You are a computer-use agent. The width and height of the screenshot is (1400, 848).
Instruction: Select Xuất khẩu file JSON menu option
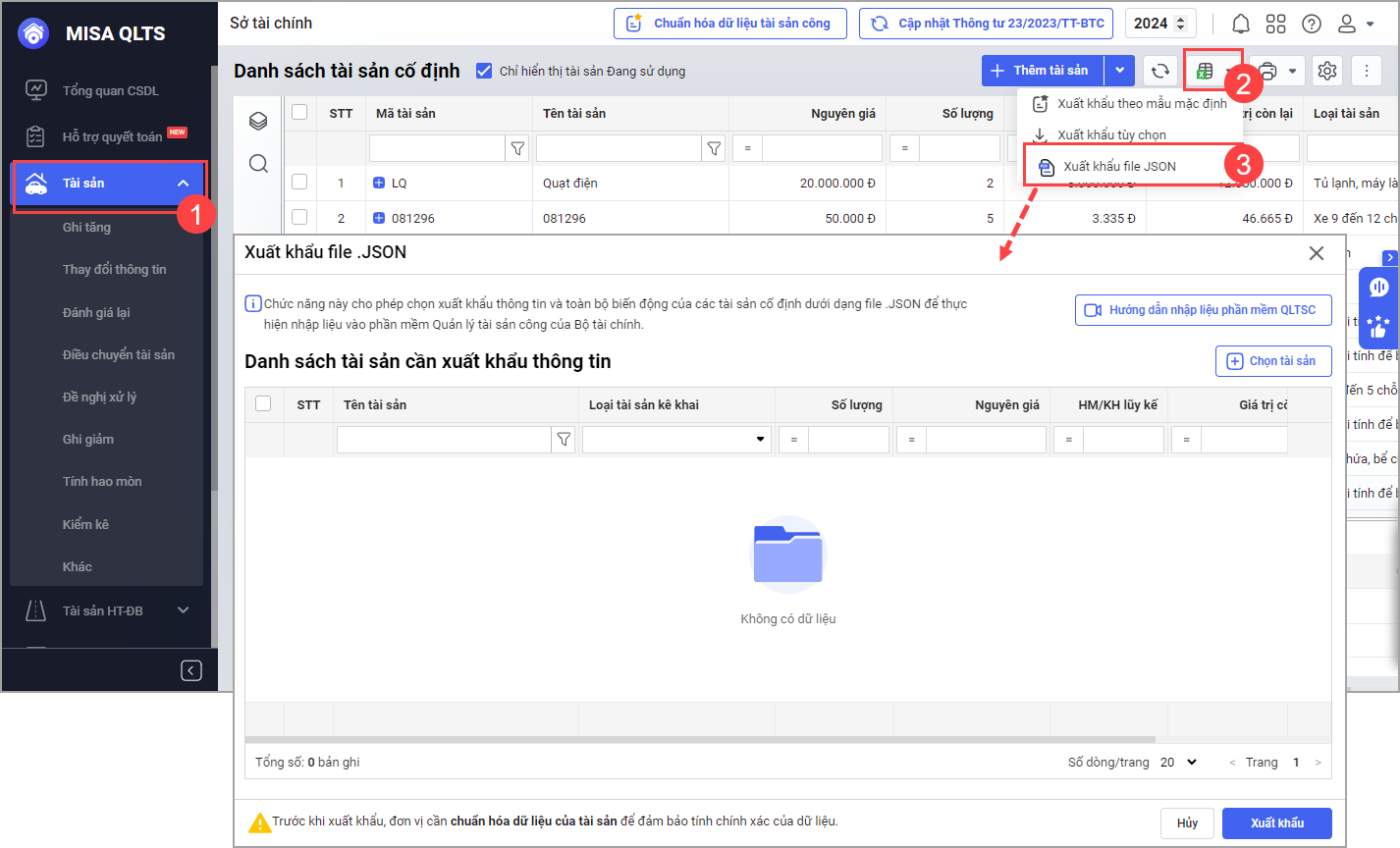(1119, 166)
